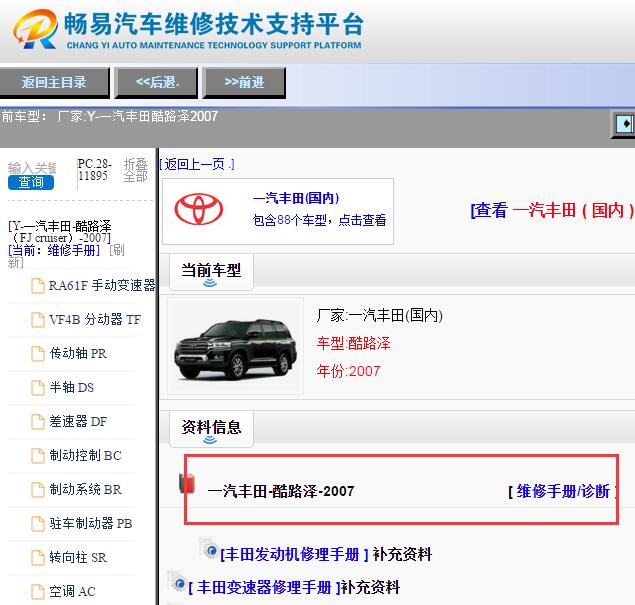Viewport: 635px width, 605px height.
Task: Click the blue 查询 search button
Action: click(31, 183)
